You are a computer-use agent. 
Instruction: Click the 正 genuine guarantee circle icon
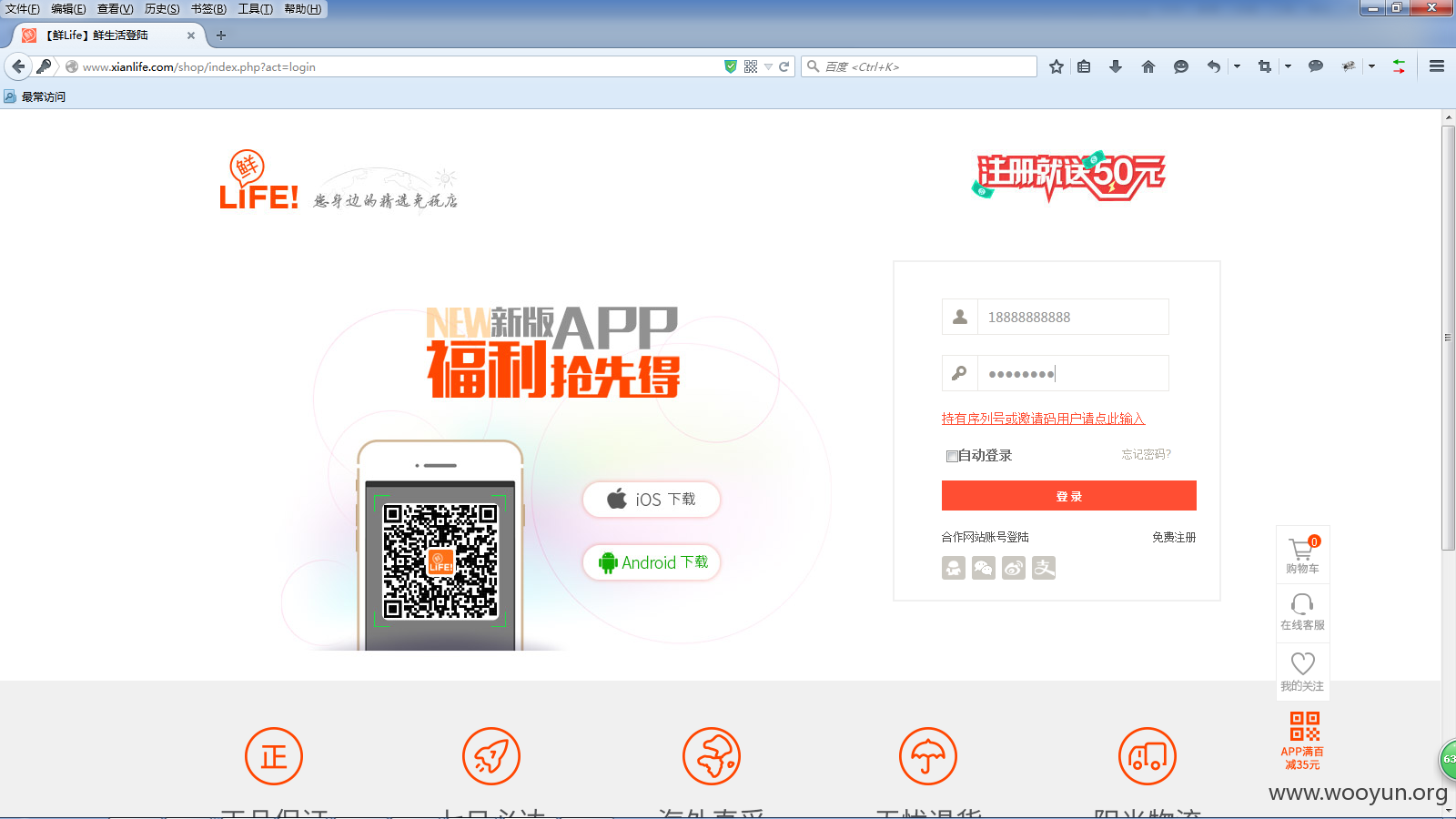[274, 756]
